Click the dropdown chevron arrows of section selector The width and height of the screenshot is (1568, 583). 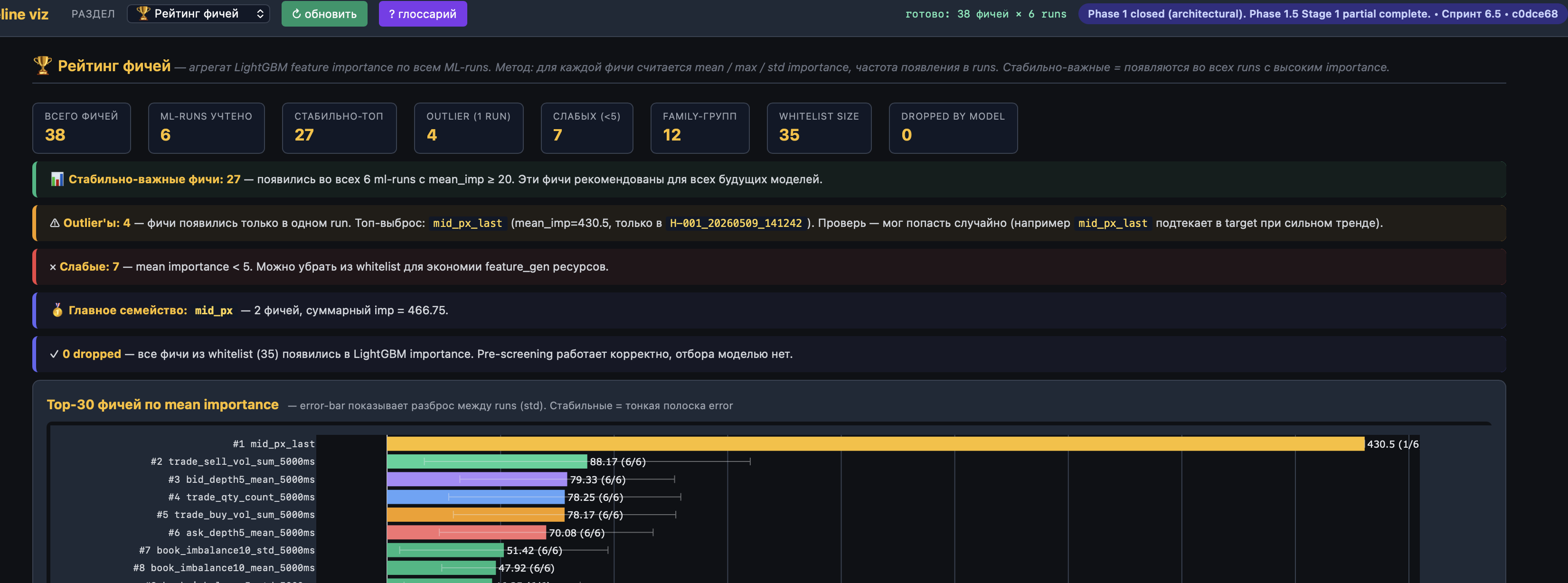pos(261,13)
